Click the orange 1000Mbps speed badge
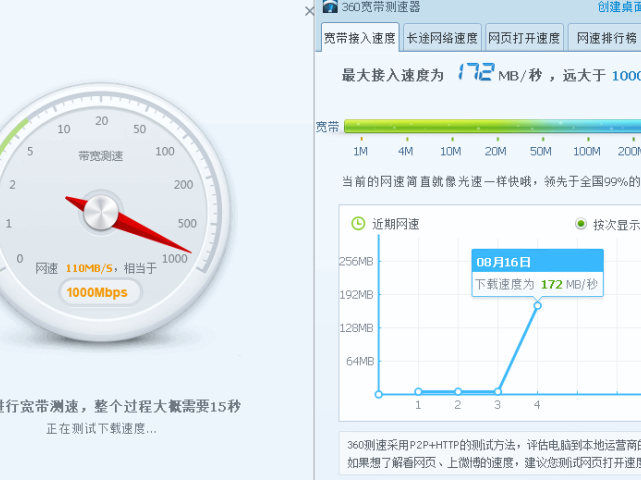 click(97, 292)
